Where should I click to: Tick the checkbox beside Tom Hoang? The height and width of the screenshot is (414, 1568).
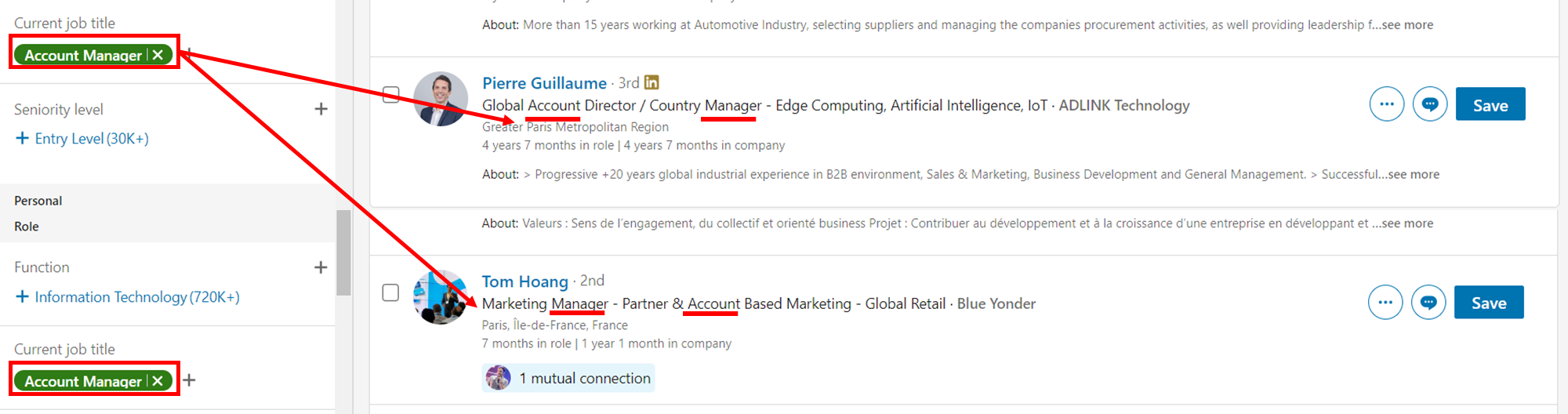click(x=390, y=292)
